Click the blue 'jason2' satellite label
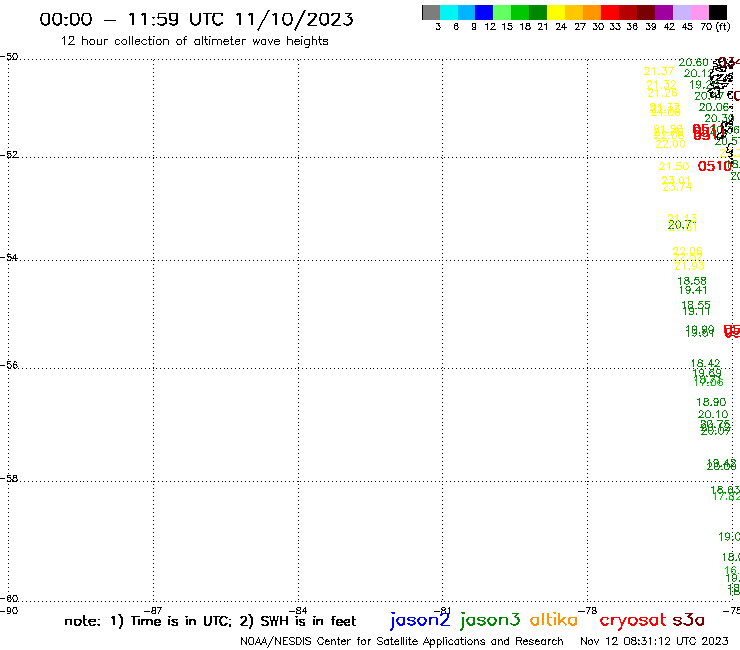This screenshot has width=740, height=650. coord(420,620)
